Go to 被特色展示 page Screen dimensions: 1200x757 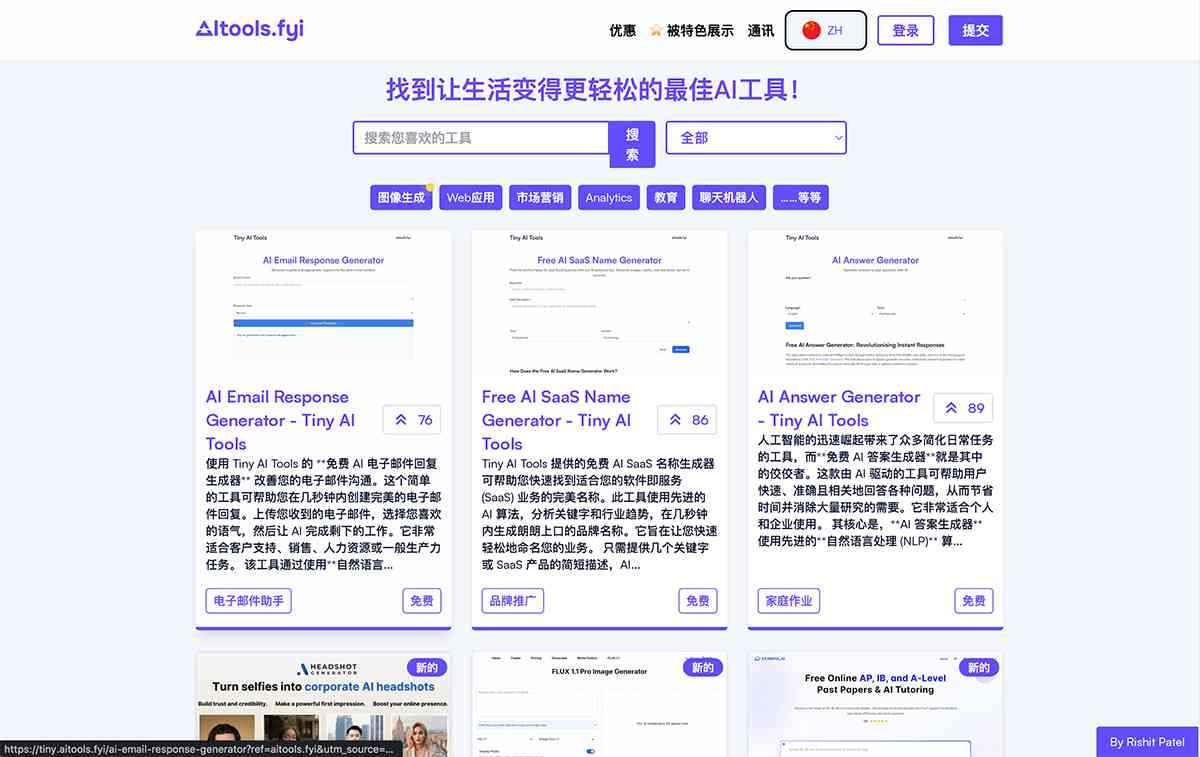pyautogui.click(x=700, y=30)
